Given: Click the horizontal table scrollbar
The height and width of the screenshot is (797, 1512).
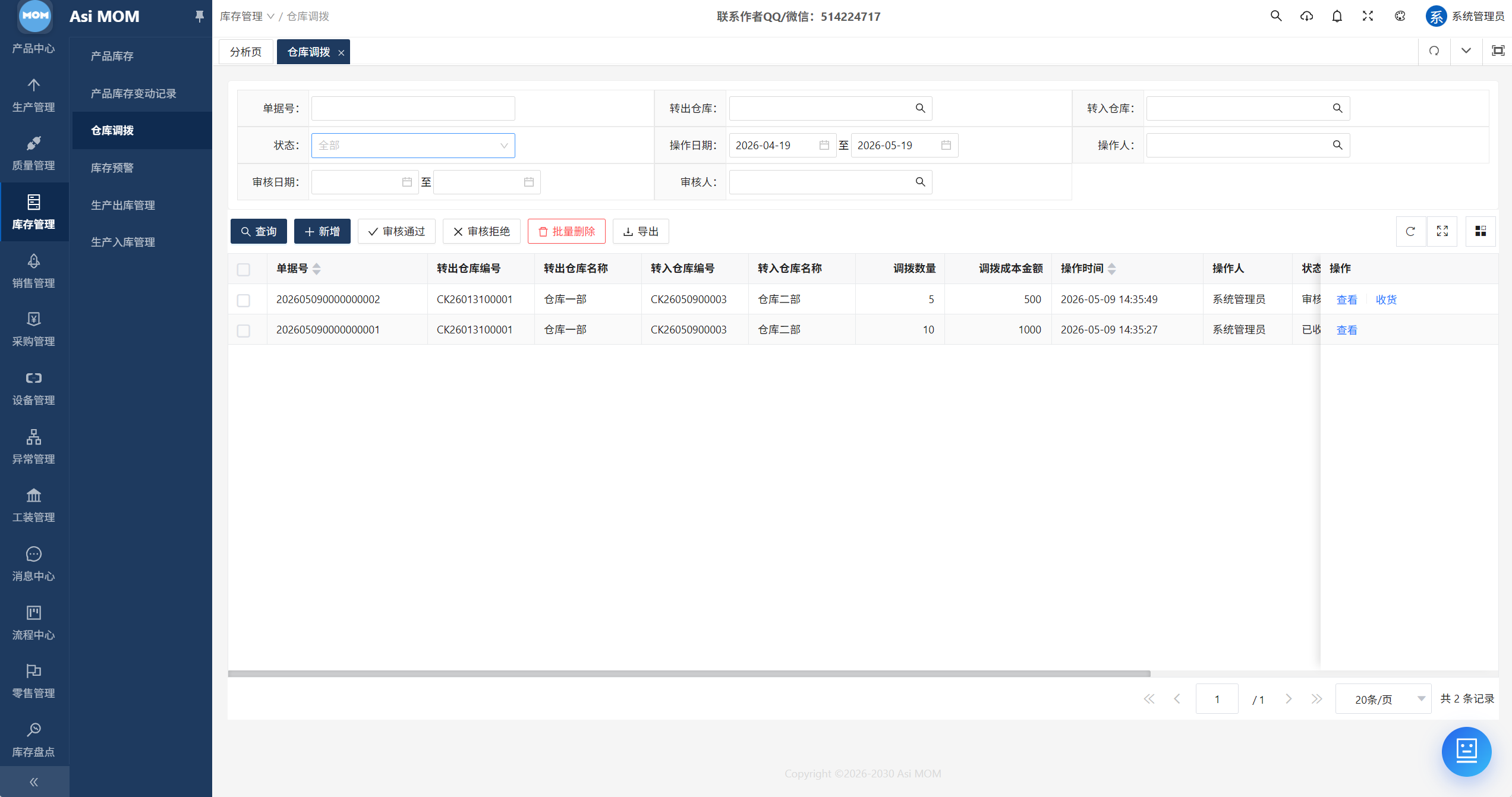Looking at the screenshot, I should [x=689, y=673].
